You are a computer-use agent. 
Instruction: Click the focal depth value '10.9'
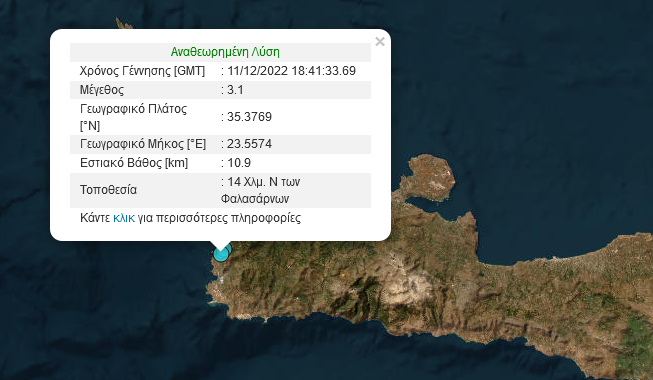(x=239, y=163)
